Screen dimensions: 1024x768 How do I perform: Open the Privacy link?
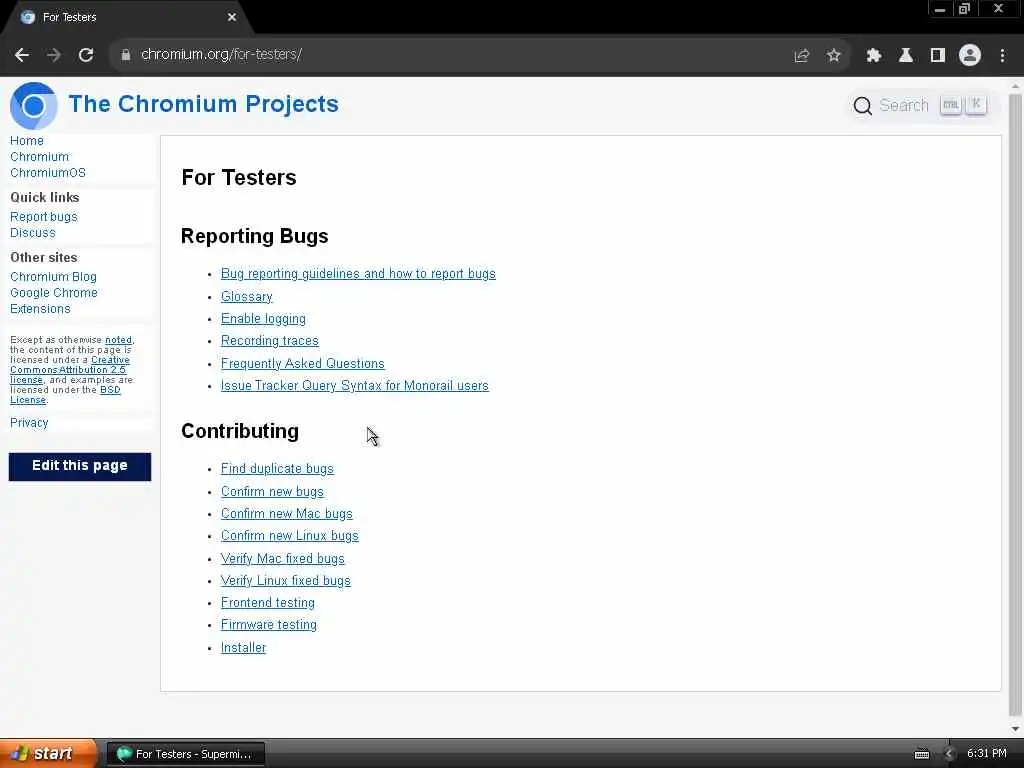[x=29, y=423]
